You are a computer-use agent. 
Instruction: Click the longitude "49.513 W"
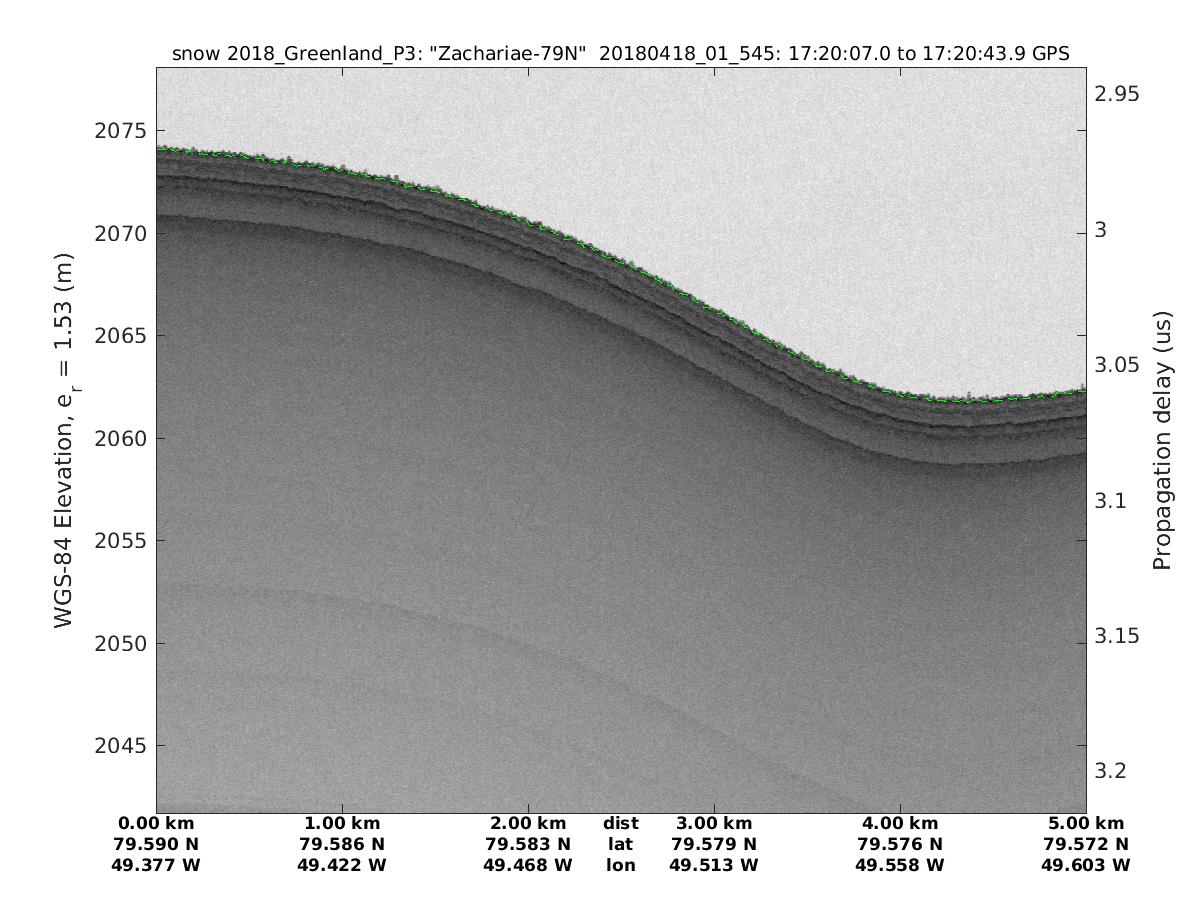pos(714,865)
